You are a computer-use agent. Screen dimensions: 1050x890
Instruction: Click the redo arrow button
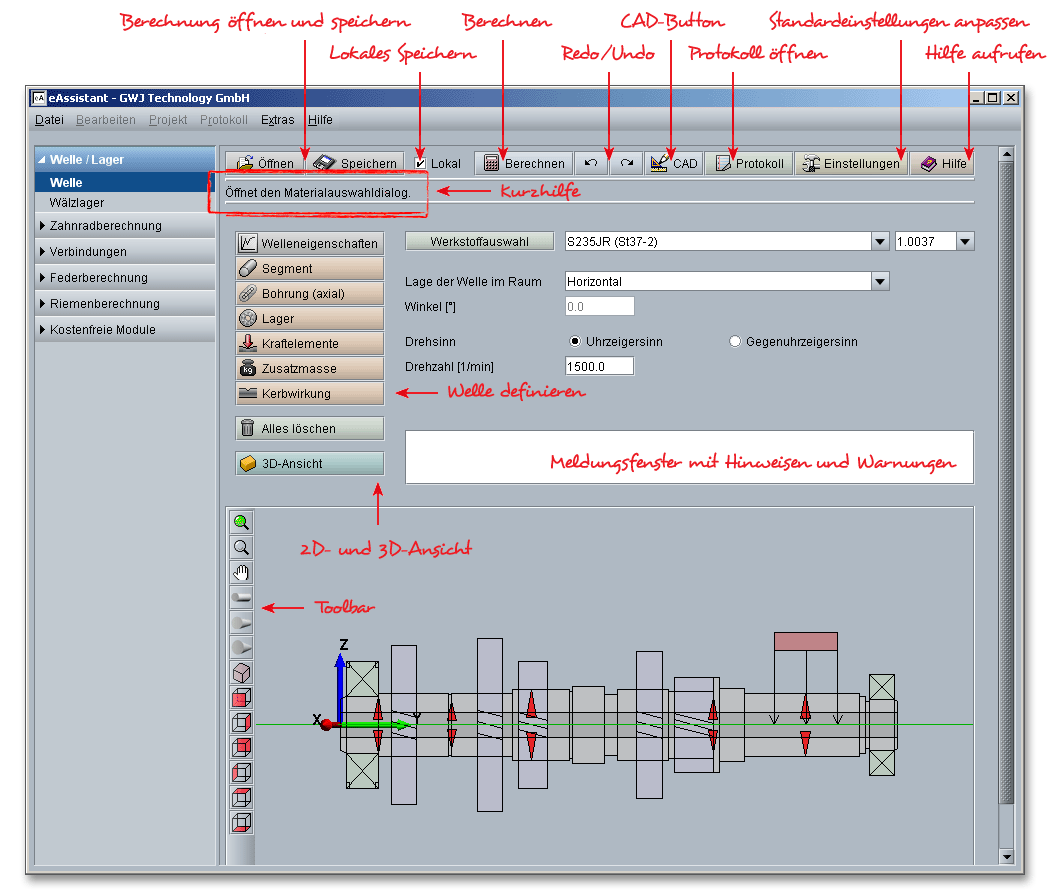(x=626, y=163)
